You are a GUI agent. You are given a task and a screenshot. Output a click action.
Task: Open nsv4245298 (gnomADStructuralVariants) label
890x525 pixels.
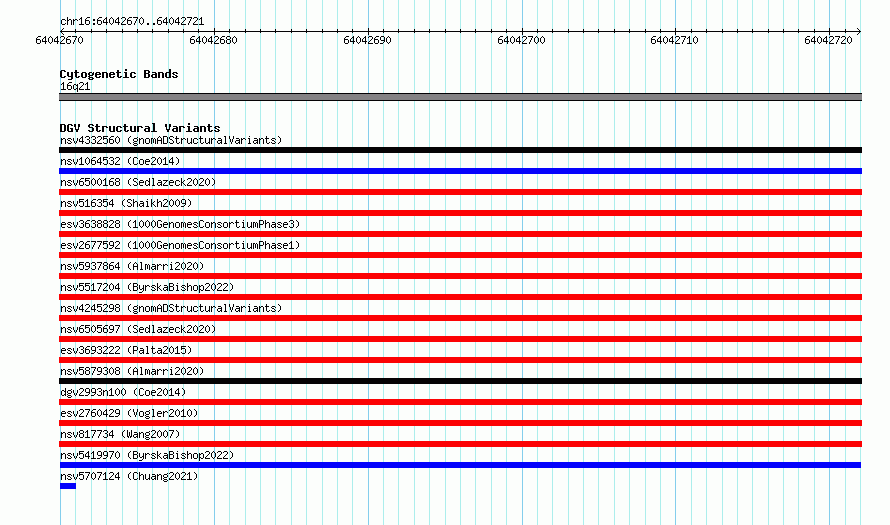pos(171,308)
